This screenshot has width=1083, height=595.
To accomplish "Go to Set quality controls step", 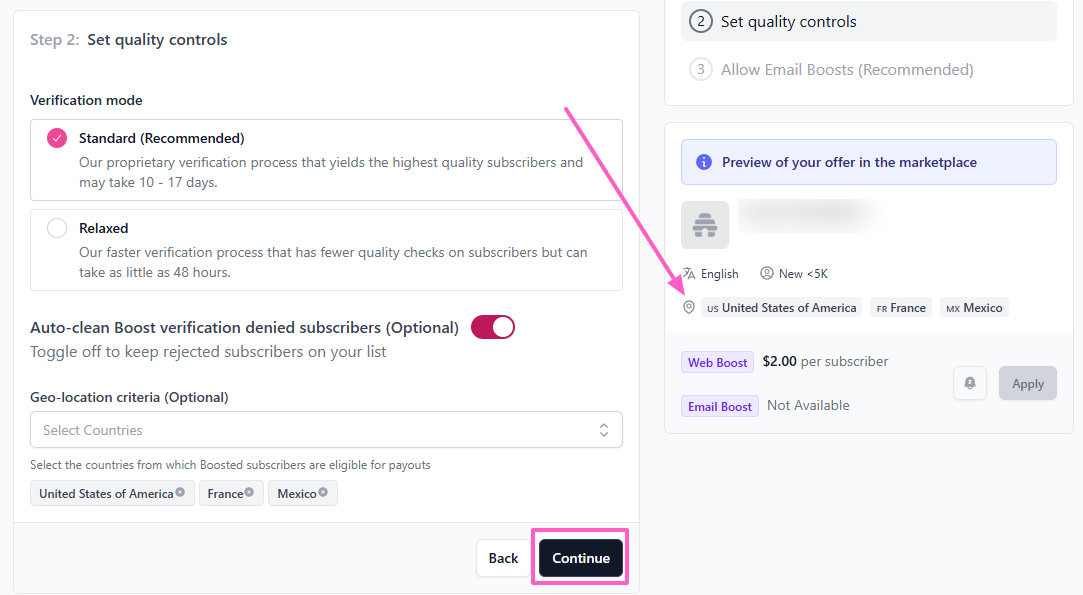I will tap(788, 21).
